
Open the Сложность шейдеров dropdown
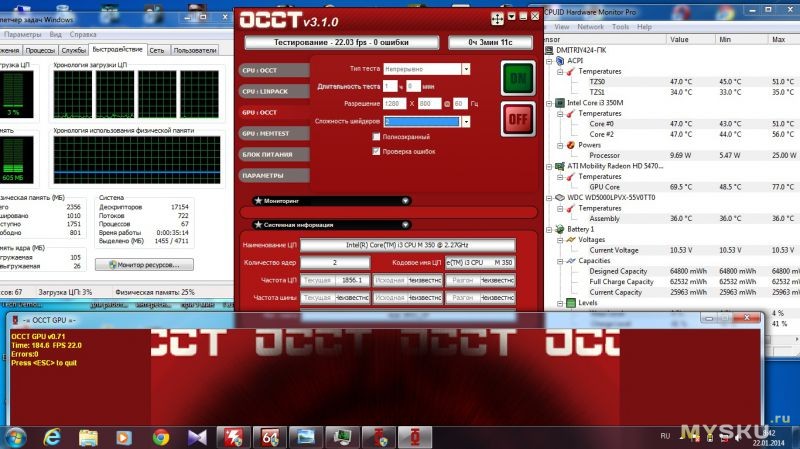tap(466, 121)
